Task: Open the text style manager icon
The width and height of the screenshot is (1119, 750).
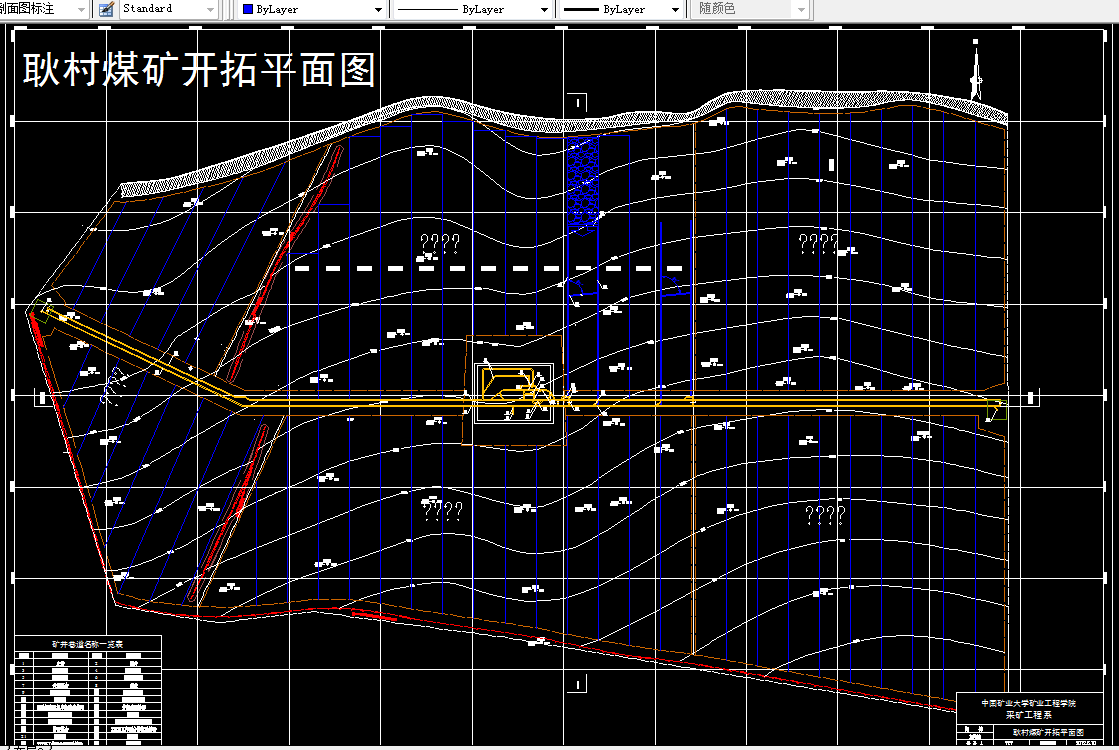Action: pyautogui.click(x=103, y=9)
